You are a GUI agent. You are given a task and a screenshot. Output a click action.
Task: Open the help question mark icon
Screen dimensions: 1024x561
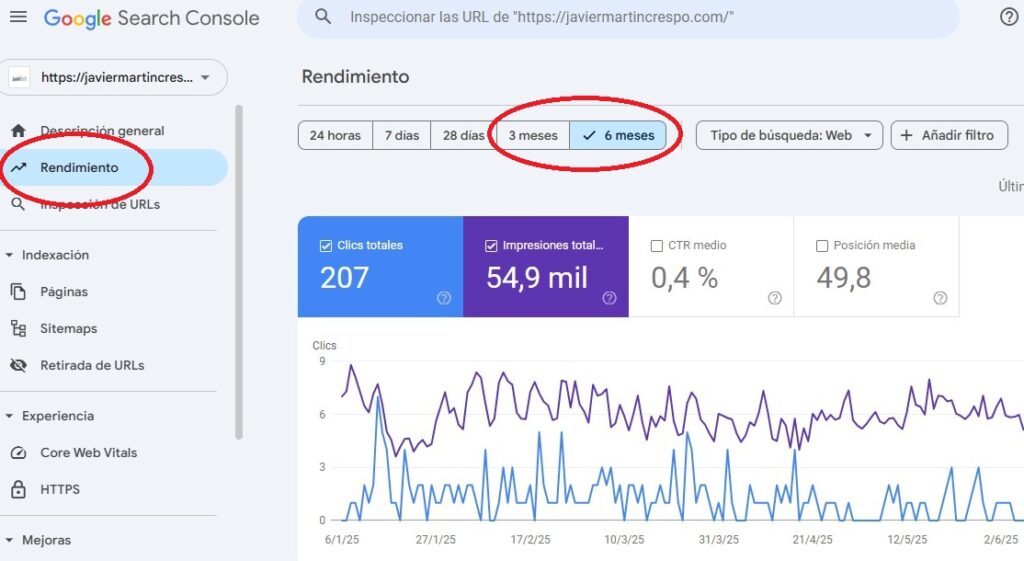pyautogui.click(x=1009, y=17)
